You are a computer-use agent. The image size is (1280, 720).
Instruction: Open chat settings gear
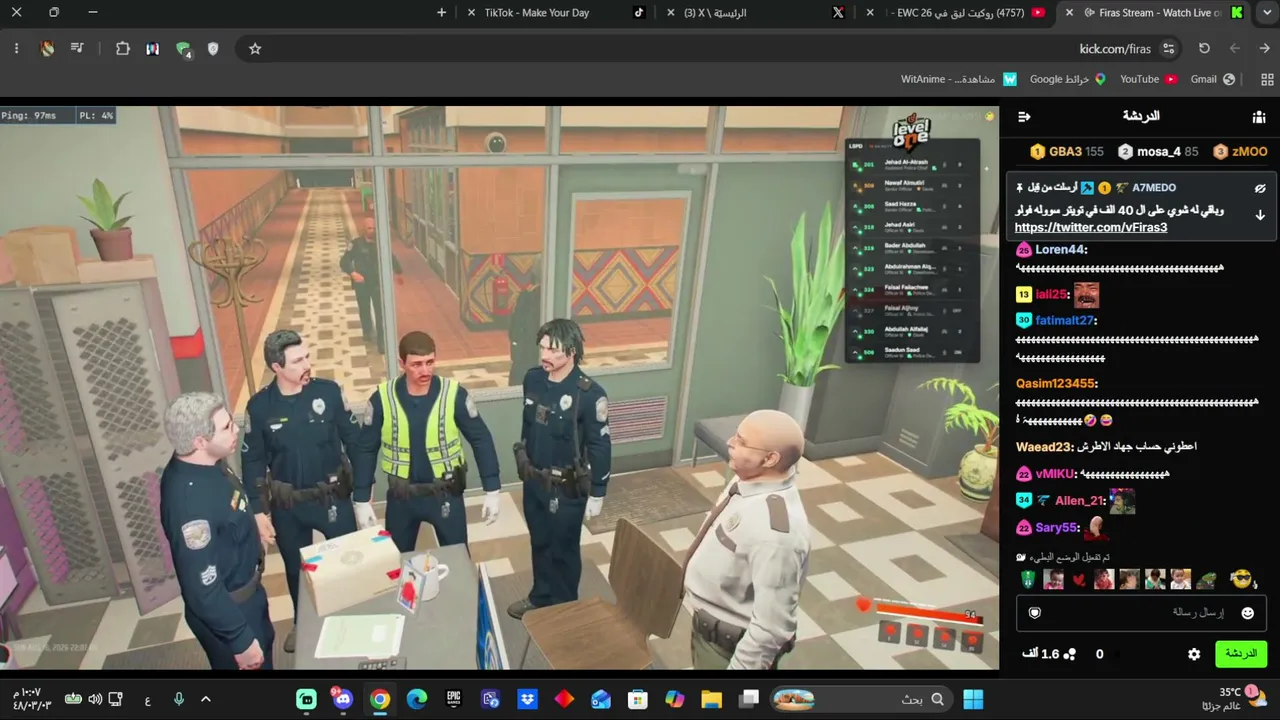pyautogui.click(x=1194, y=654)
